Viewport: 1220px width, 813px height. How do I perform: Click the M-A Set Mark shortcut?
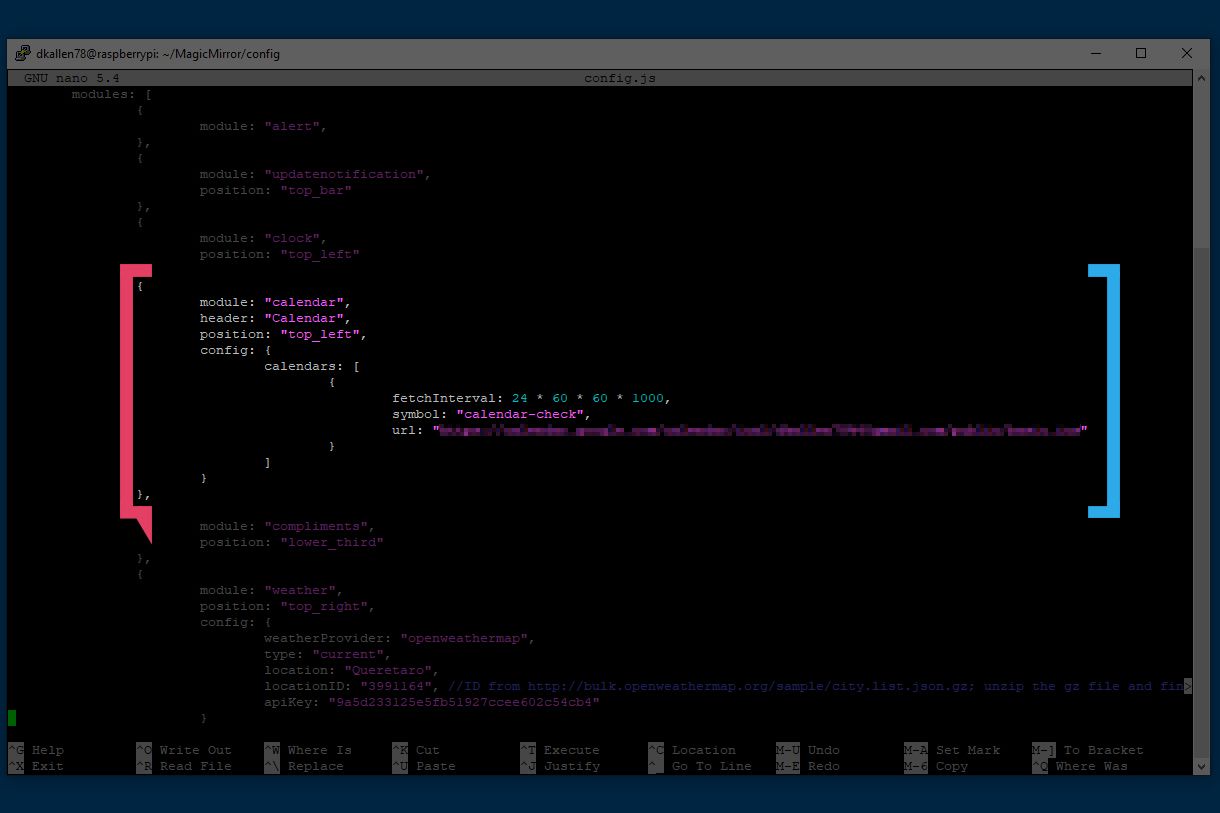952,750
